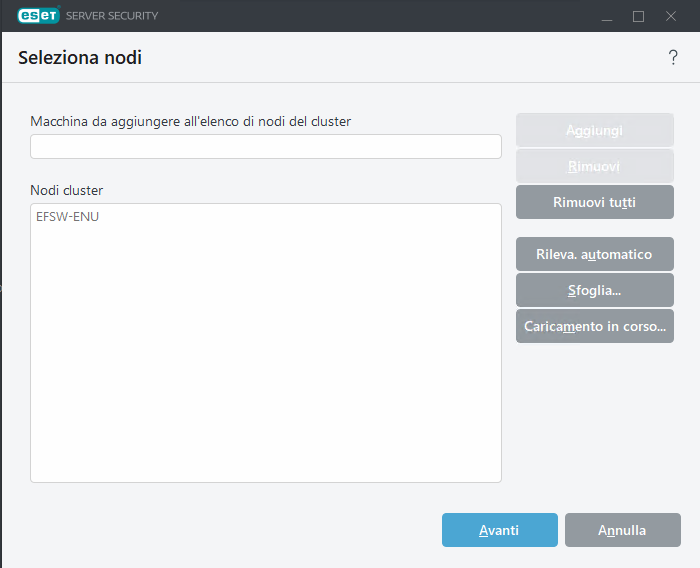Click the SERVER SECURITY title text
Image resolution: width=700 pixels, height=568 pixels.
(x=112, y=16)
